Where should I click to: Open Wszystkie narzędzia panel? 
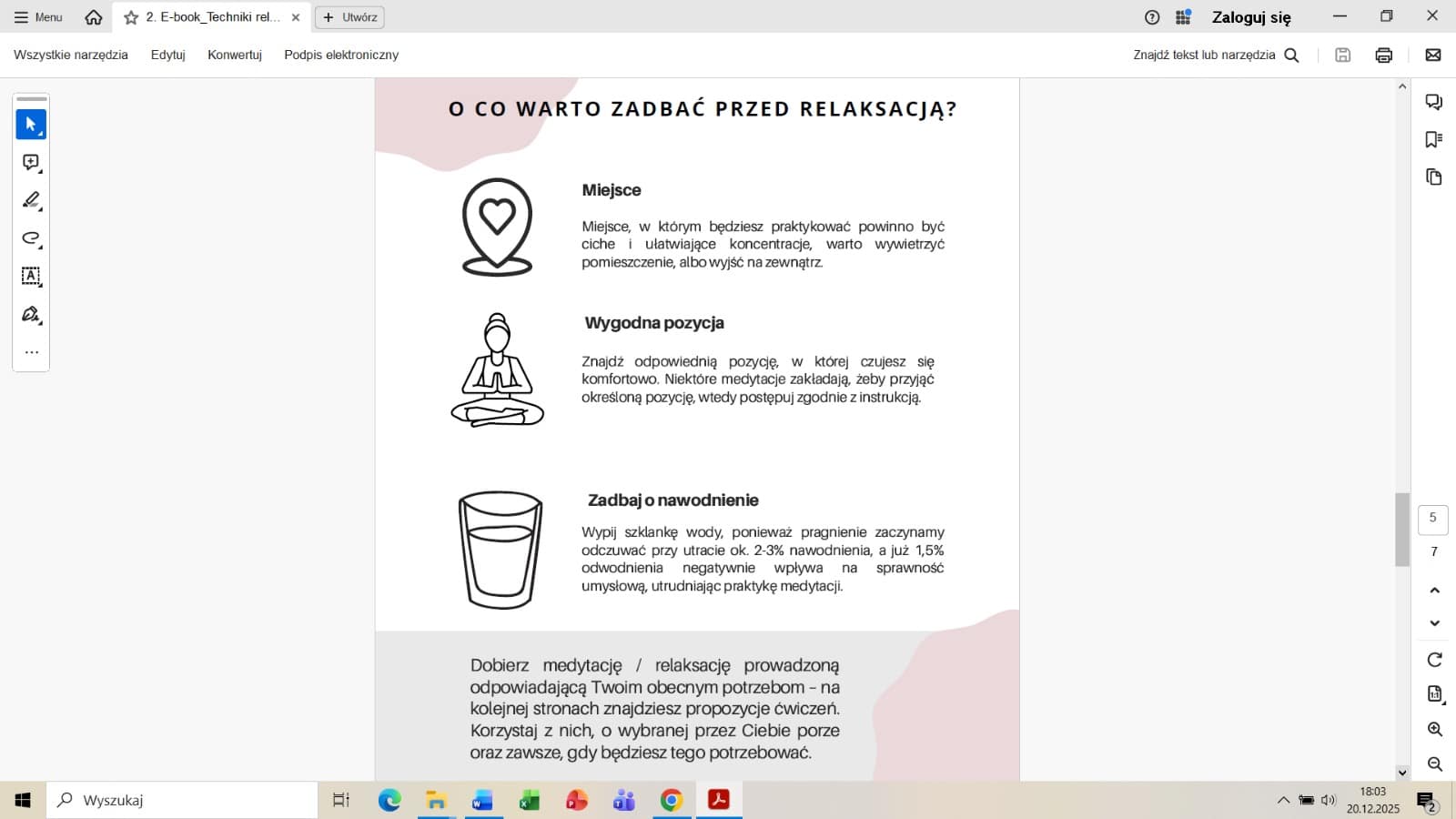pyautogui.click(x=71, y=56)
